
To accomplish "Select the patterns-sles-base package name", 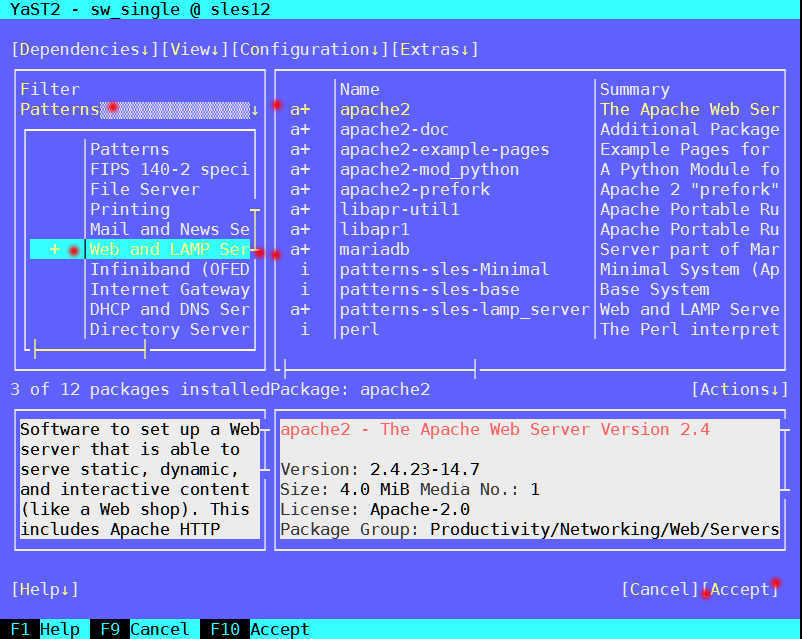I will [429, 289].
